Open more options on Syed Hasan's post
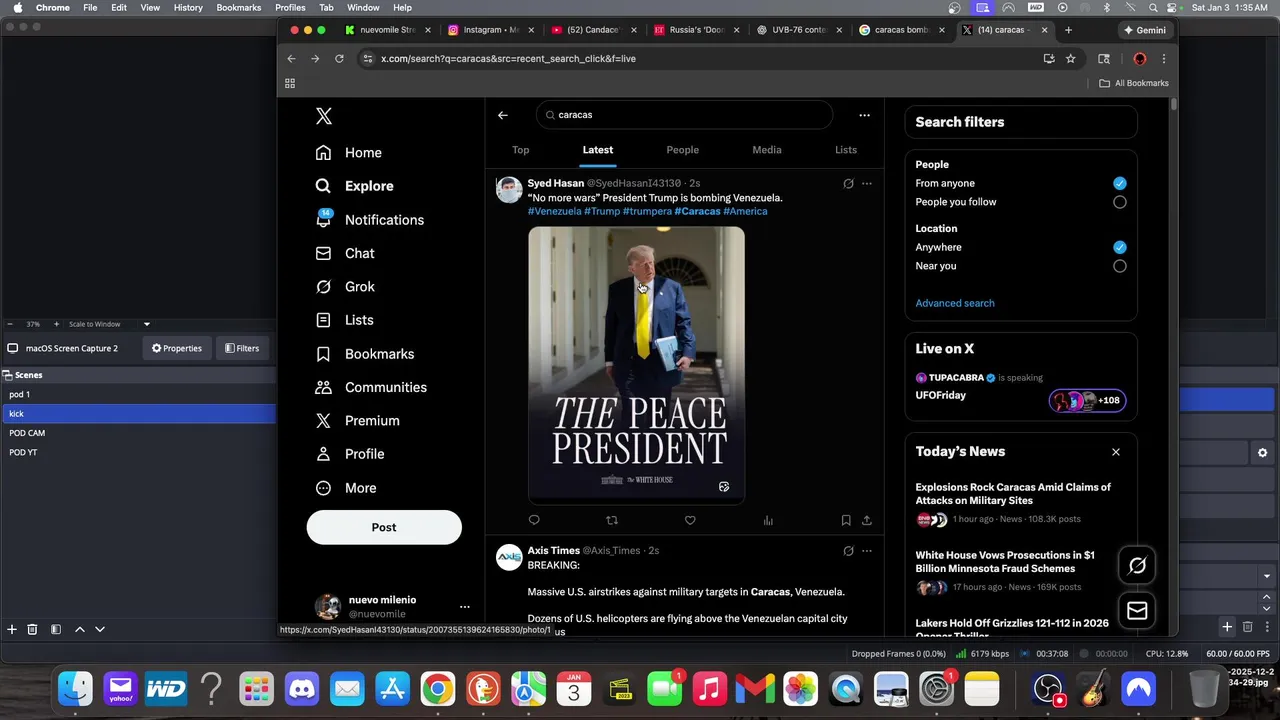The width and height of the screenshot is (1280, 720). 867,184
